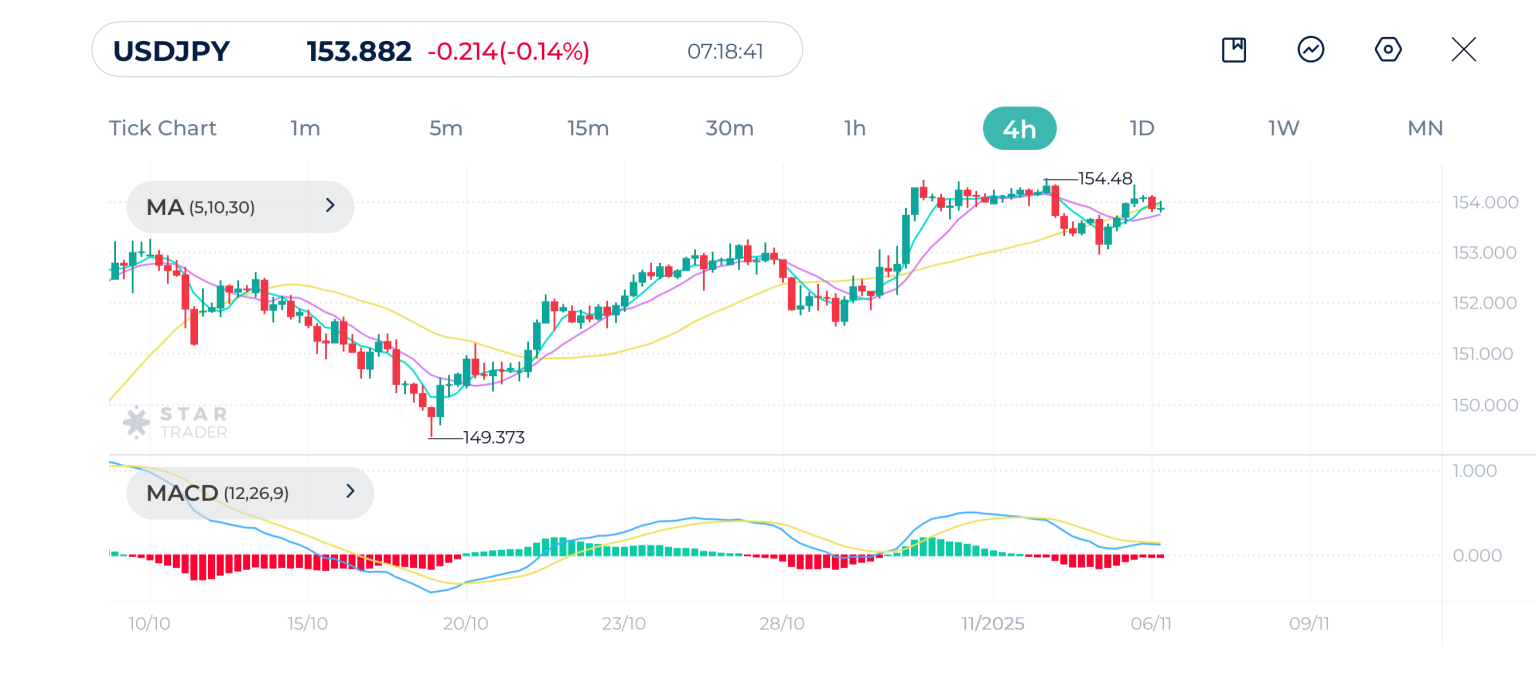Click the active 4h timeframe button

(1019, 128)
